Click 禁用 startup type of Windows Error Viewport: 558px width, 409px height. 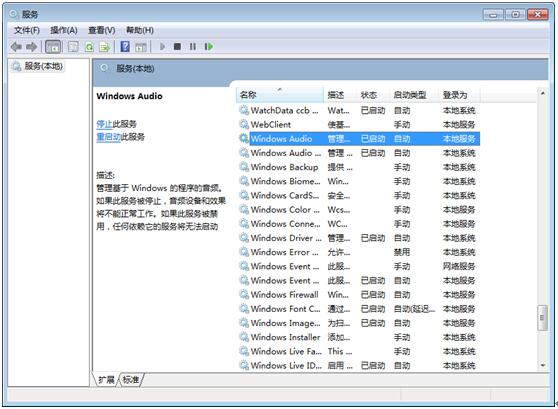[x=402, y=252]
